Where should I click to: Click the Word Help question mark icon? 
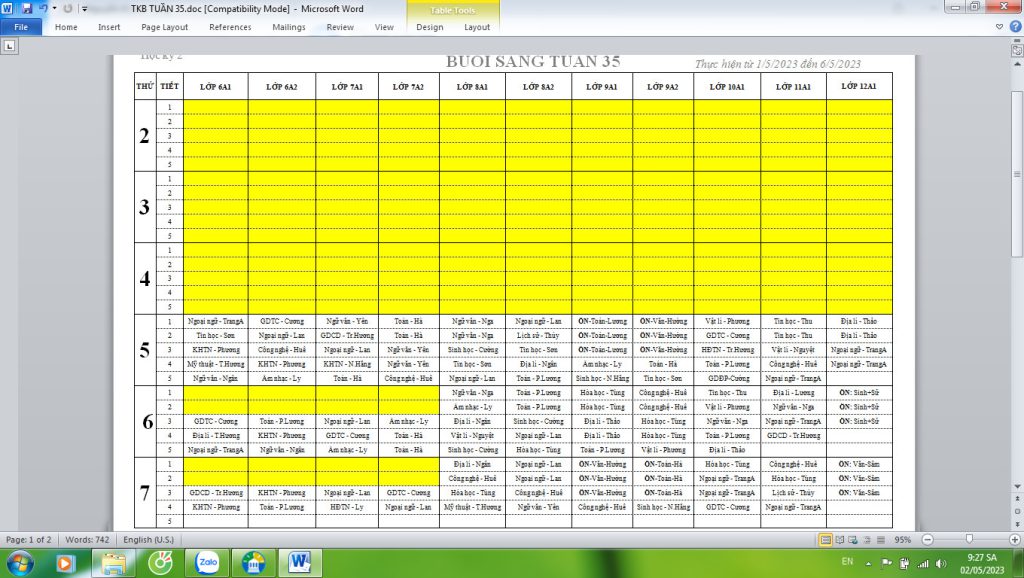click(1015, 27)
